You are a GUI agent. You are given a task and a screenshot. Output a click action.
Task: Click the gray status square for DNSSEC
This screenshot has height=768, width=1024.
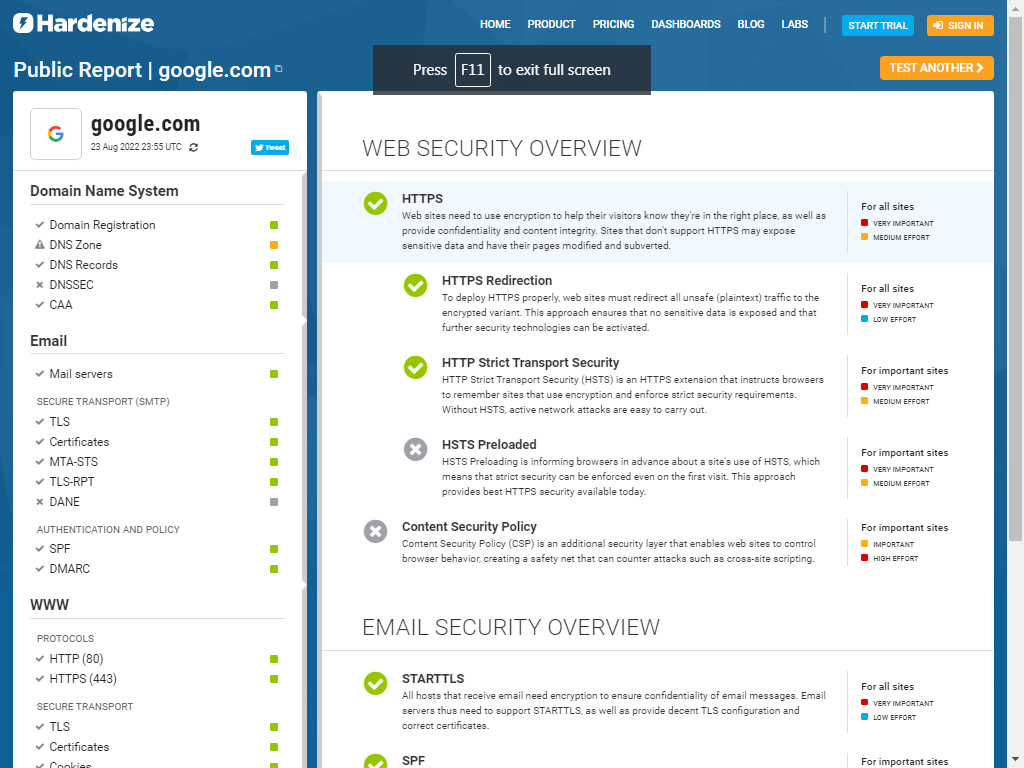(274, 285)
